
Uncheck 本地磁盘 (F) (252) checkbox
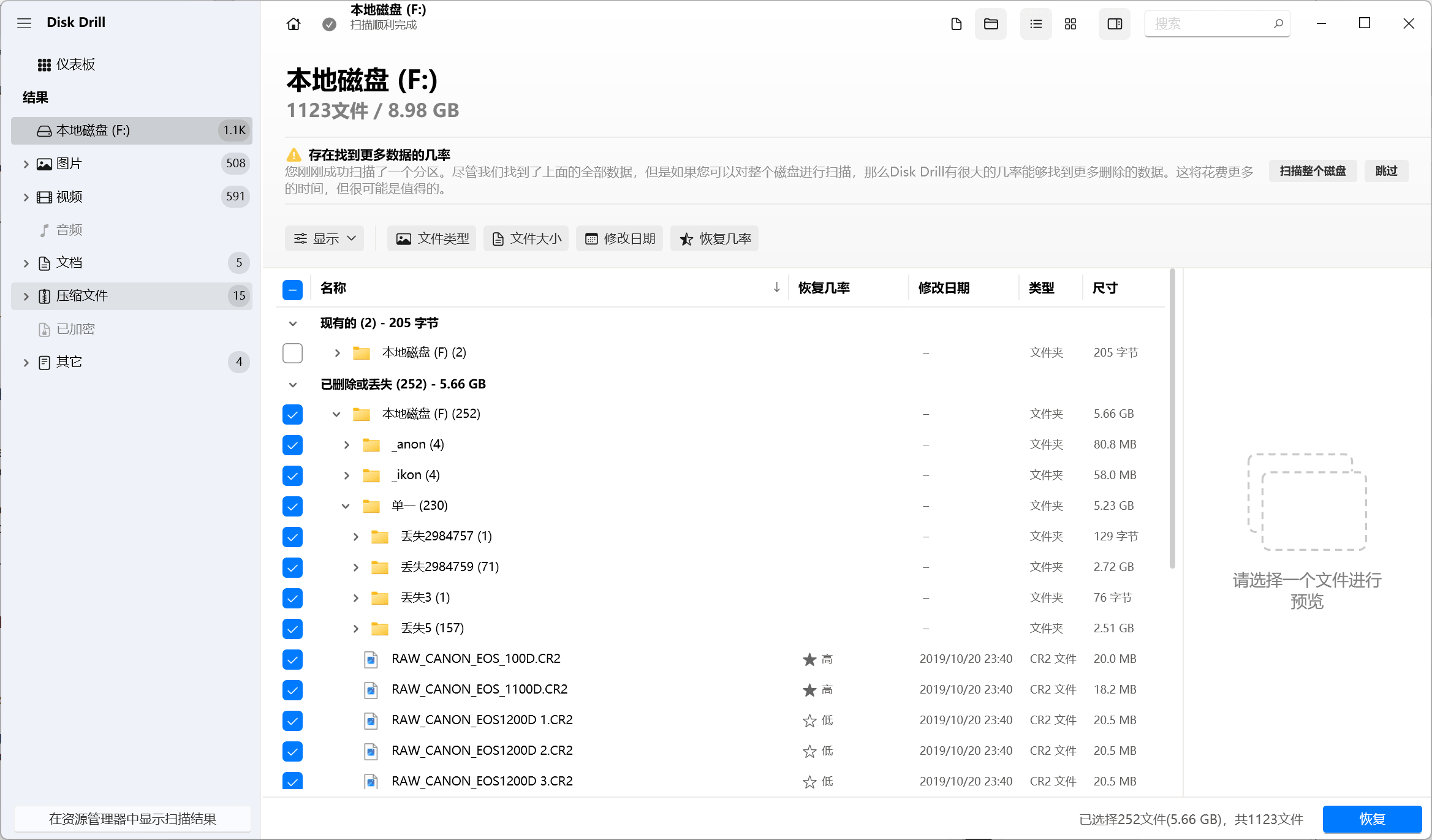[x=293, y=414]
